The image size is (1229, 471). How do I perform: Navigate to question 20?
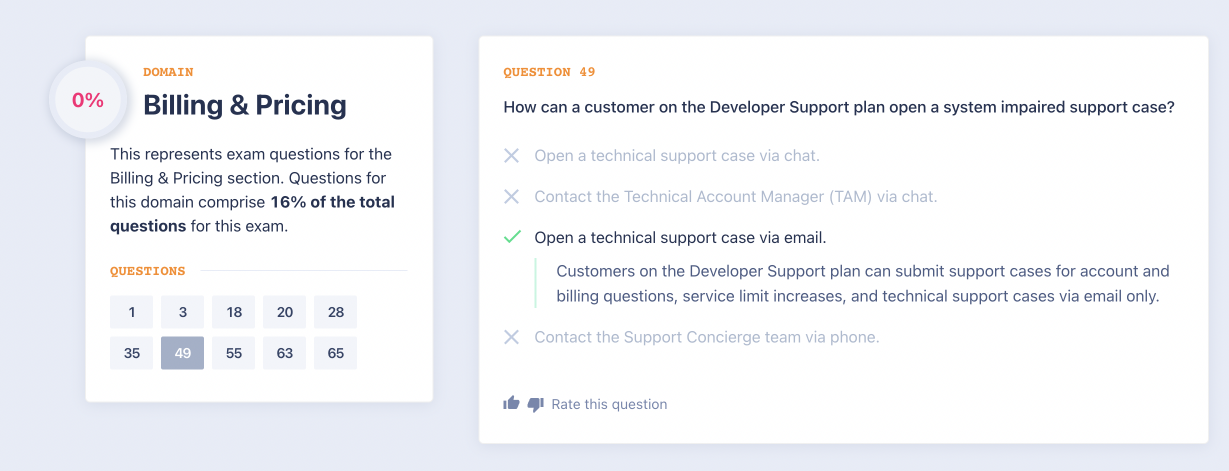click(285, 312)
